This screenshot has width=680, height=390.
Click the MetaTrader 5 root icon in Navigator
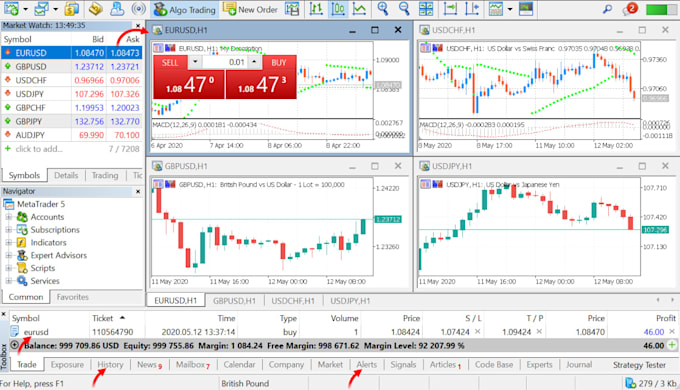tap(9, 204)
